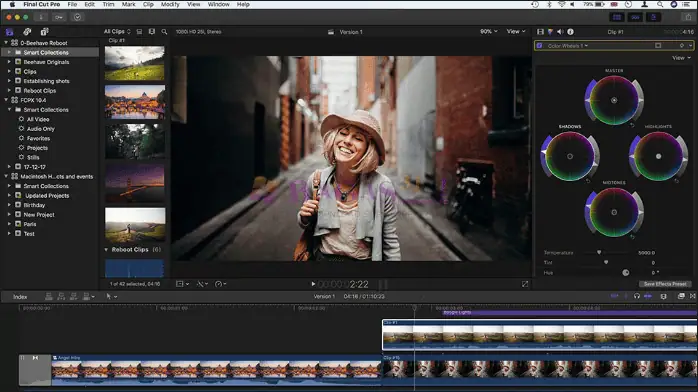The height and width of the screenshot is (392, 698).
Task: Collapse Reboot Clips section in browser
Action: pos(106,250)
